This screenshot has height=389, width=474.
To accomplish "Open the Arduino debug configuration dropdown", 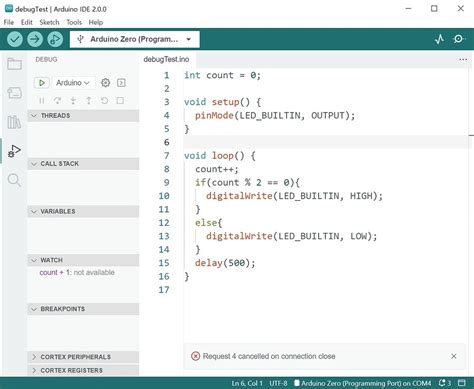I will (x=73, y=83).
